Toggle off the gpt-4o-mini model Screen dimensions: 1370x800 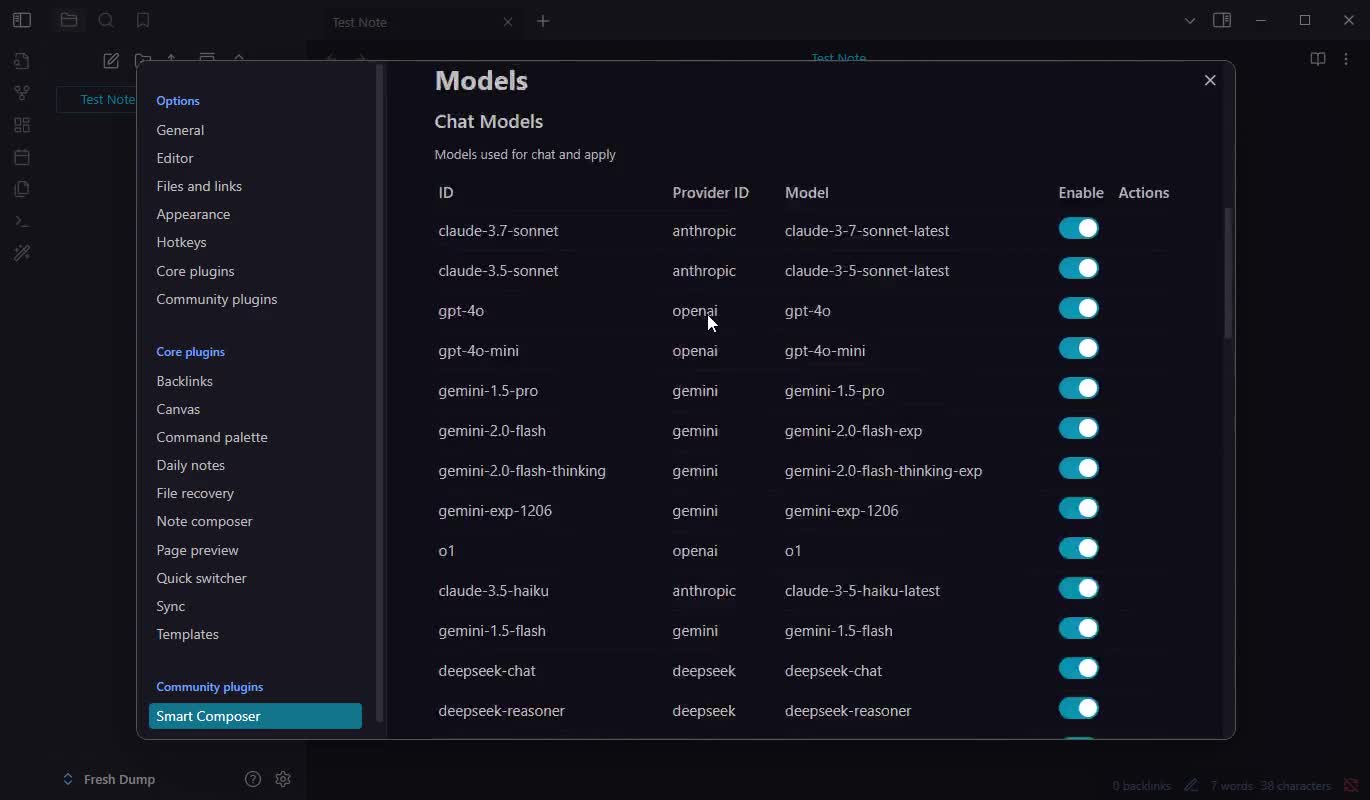(x=1078, y=348)
